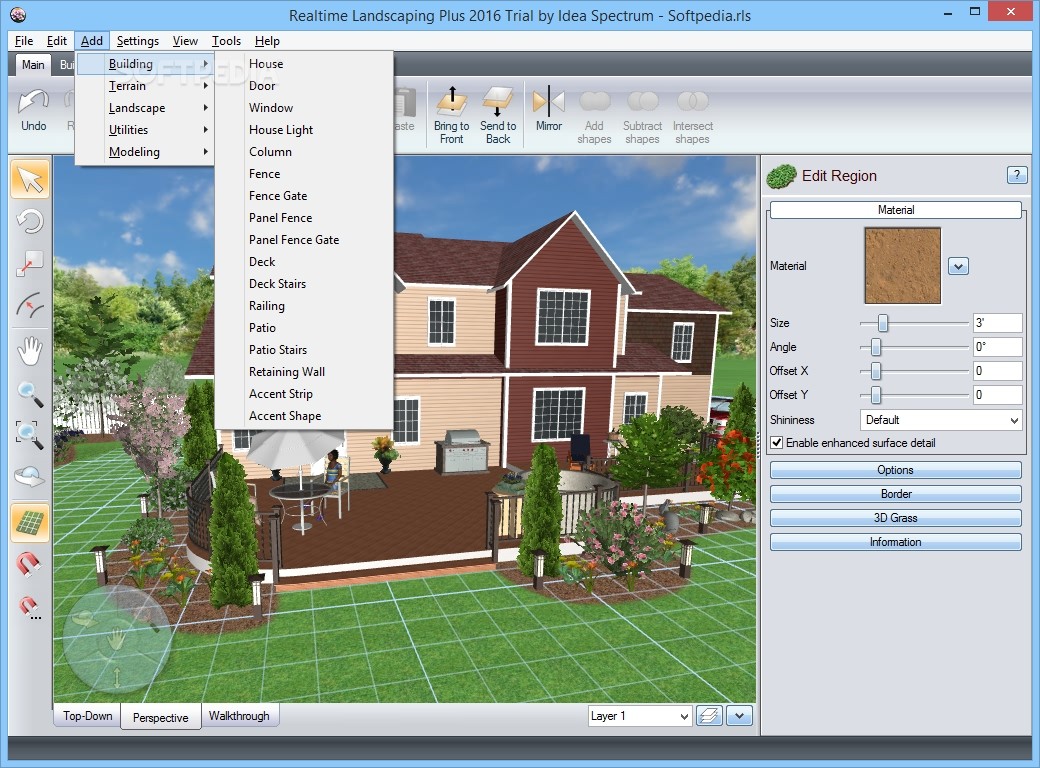Click the Border button
This screenshot has height=768, width=1040.
tap(895, 494)
